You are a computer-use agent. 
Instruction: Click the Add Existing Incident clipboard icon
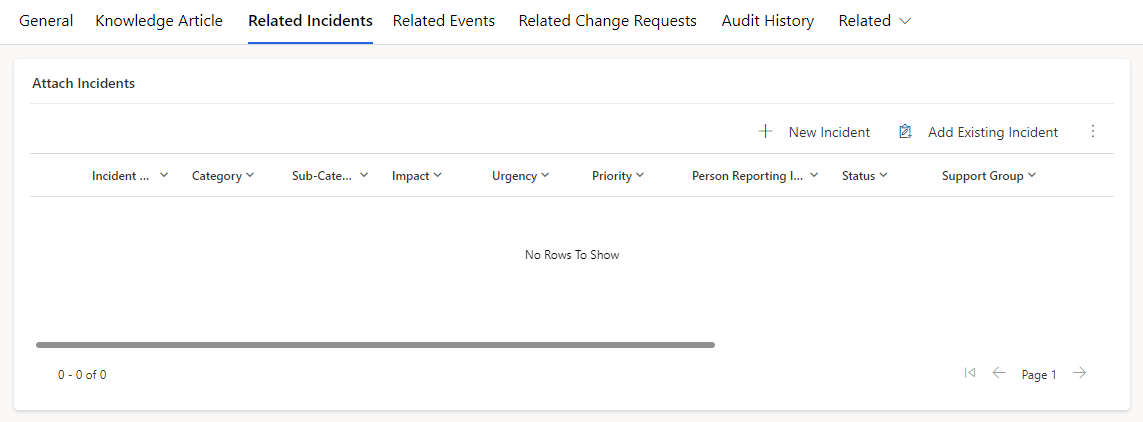pyautogui.click(x=905, y=132)
